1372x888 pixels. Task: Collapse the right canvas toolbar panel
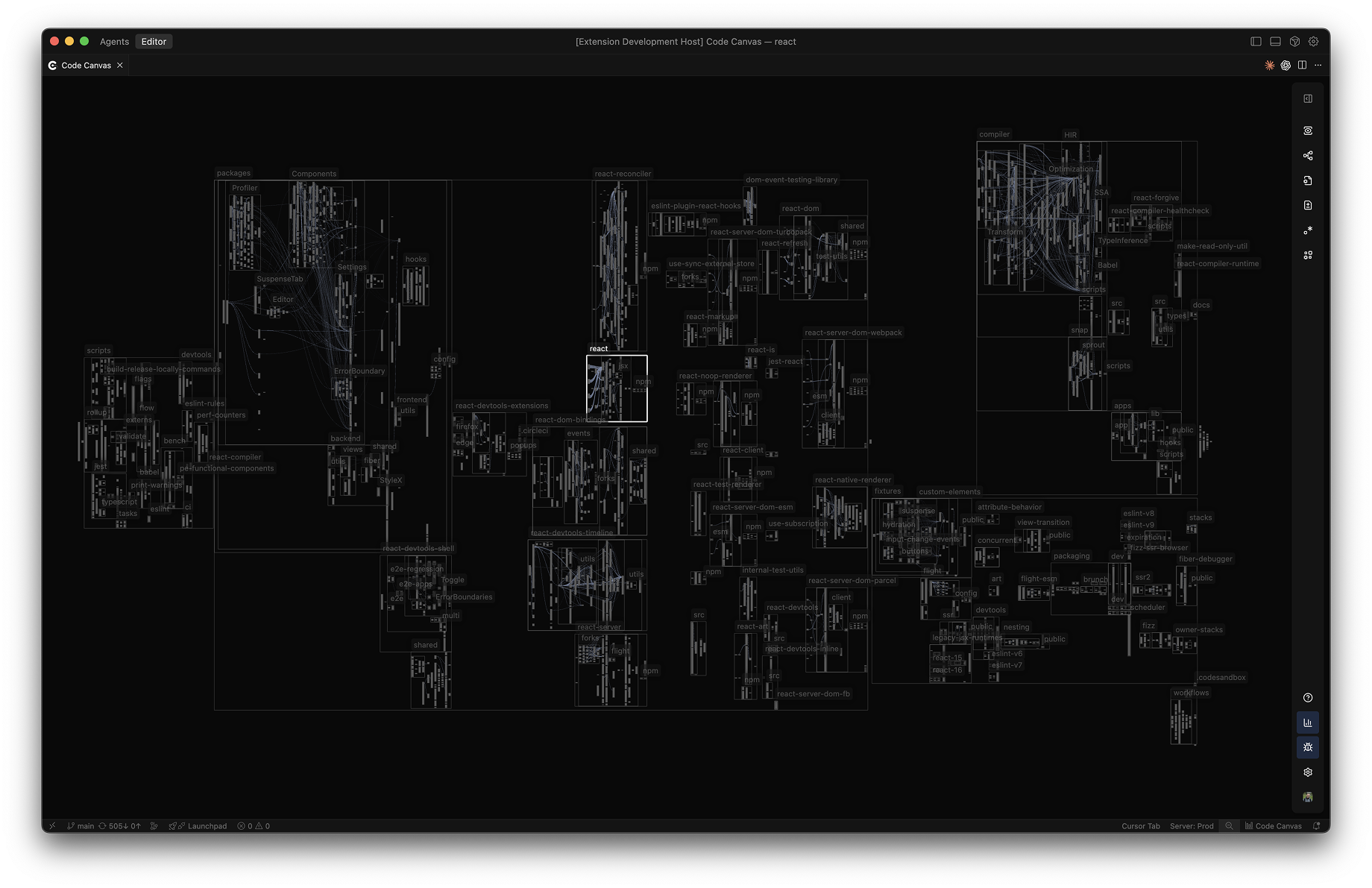pyautogui.click(x=1308, y=98)
